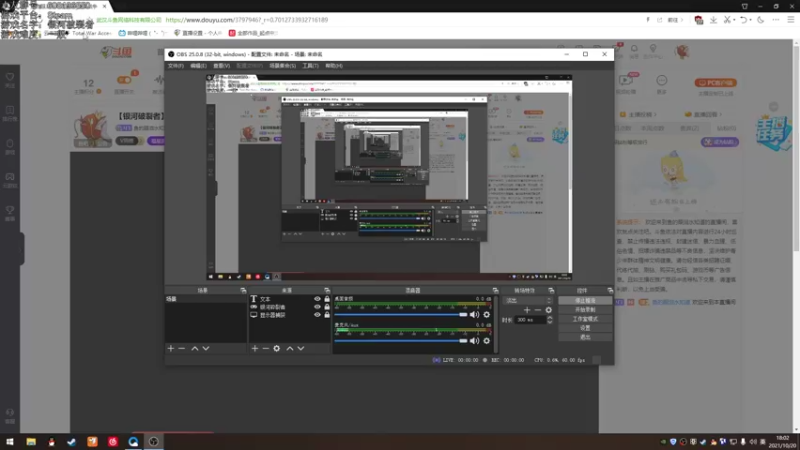
Task: Click the transition duration stepper arrows
Action: [549, 320]
